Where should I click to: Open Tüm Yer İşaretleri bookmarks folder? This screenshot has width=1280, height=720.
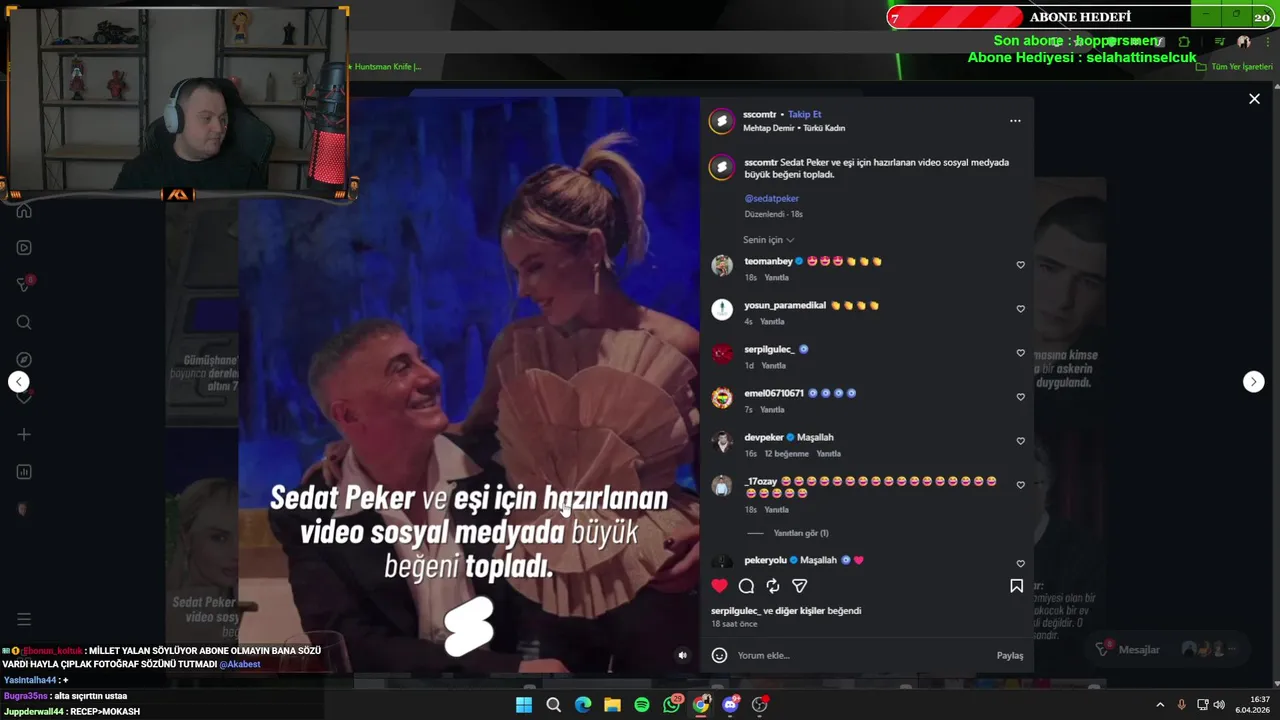[1232, 67]
